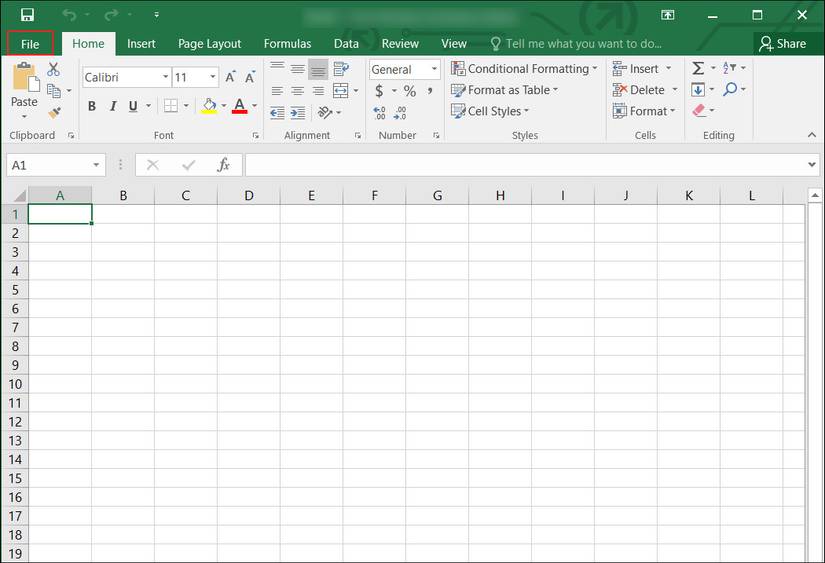Open the Font Color dropdown arrow

255,106
